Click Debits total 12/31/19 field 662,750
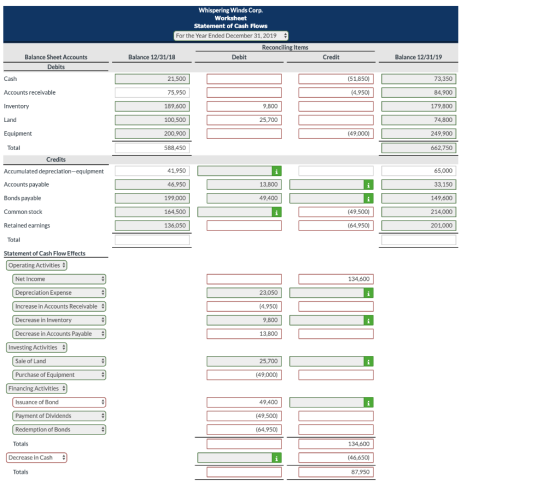Viewport: 560px width, 489px height. (419, 148)
